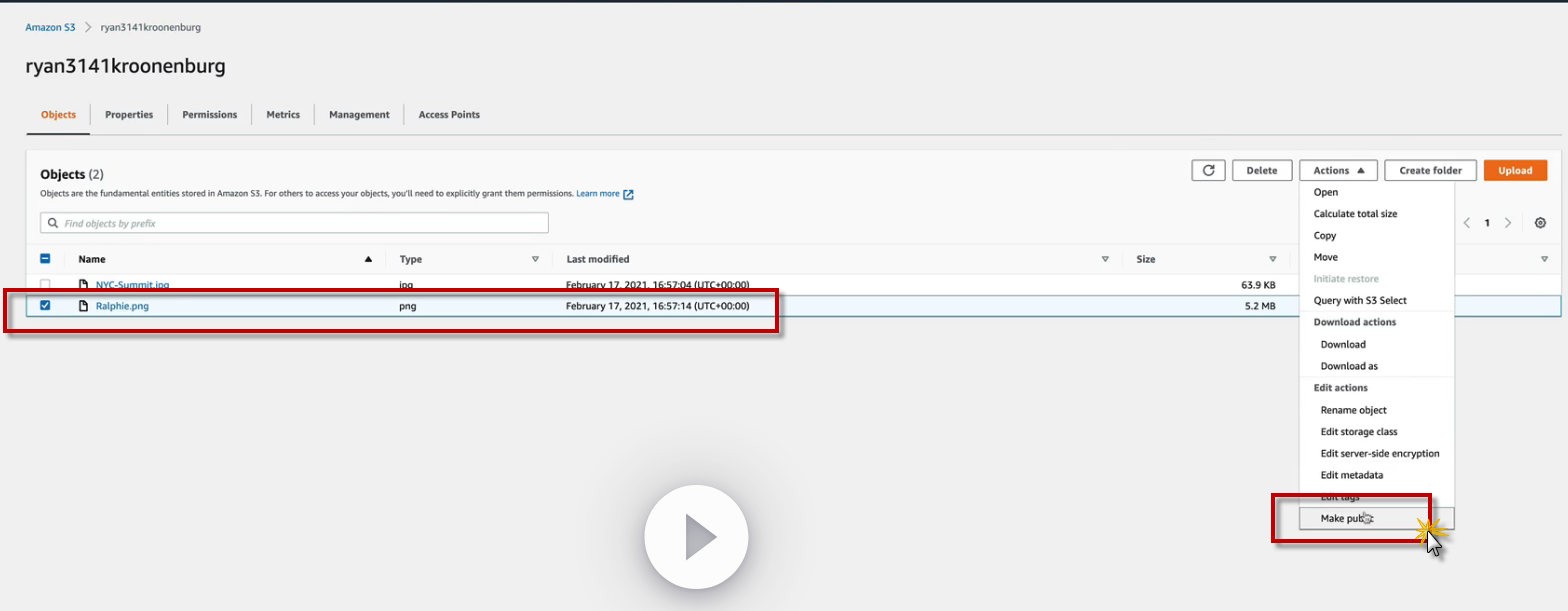
Task: Click the Create folder button
Action: click(1430, 170)
